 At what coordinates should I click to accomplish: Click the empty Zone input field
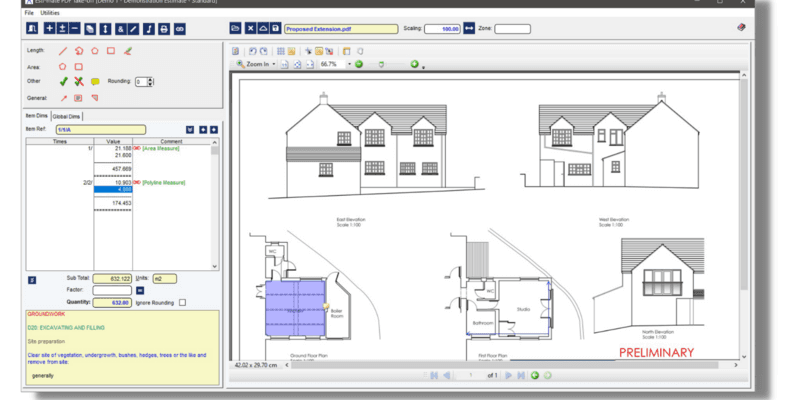coord(512,29)
